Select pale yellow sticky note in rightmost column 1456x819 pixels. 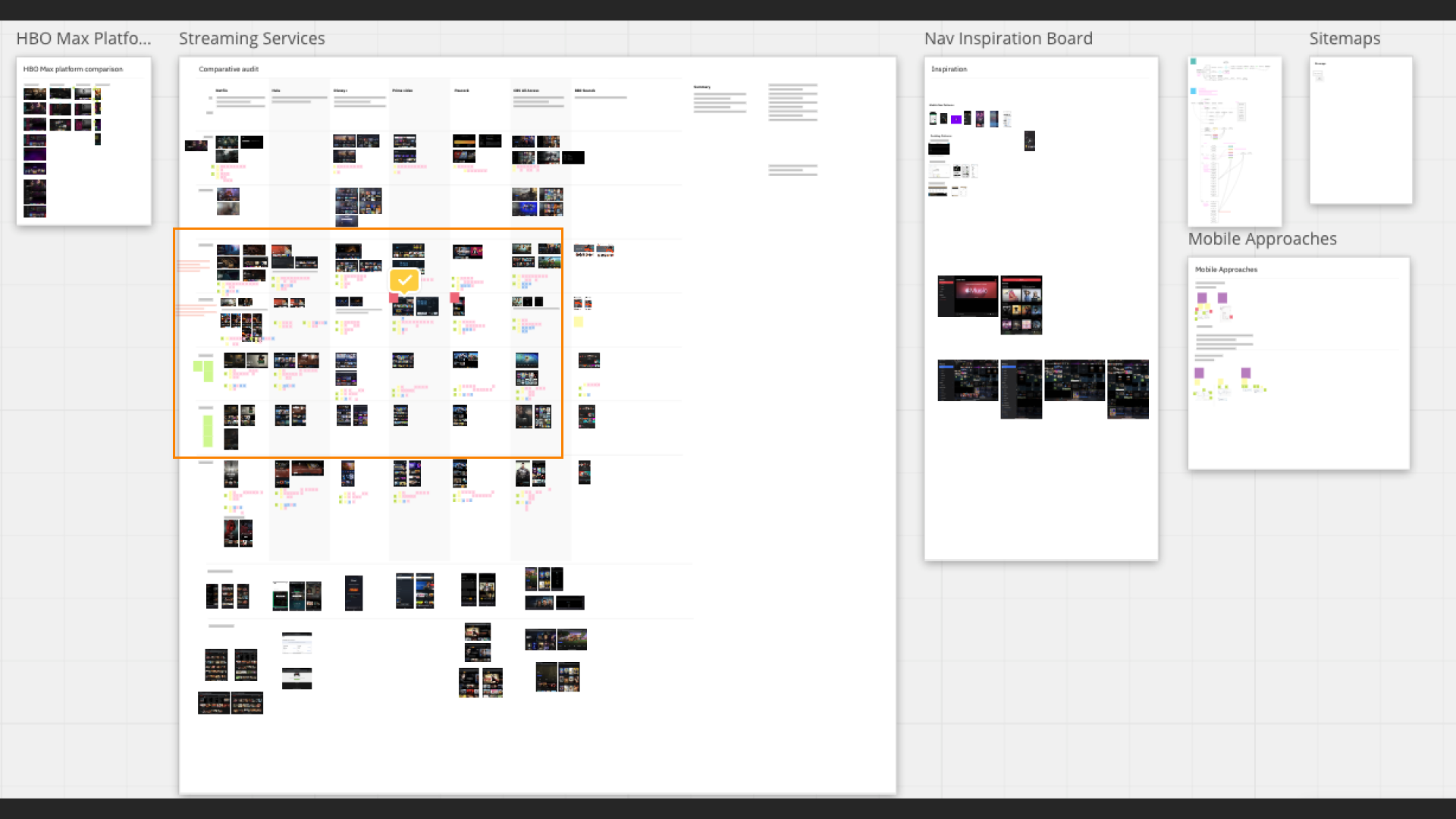579,322
